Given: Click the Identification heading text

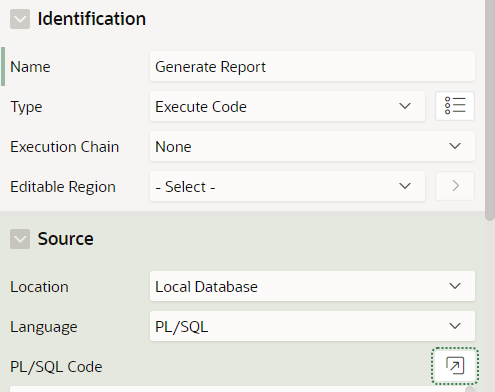Looking at the screenshot, I should (92, 19).
